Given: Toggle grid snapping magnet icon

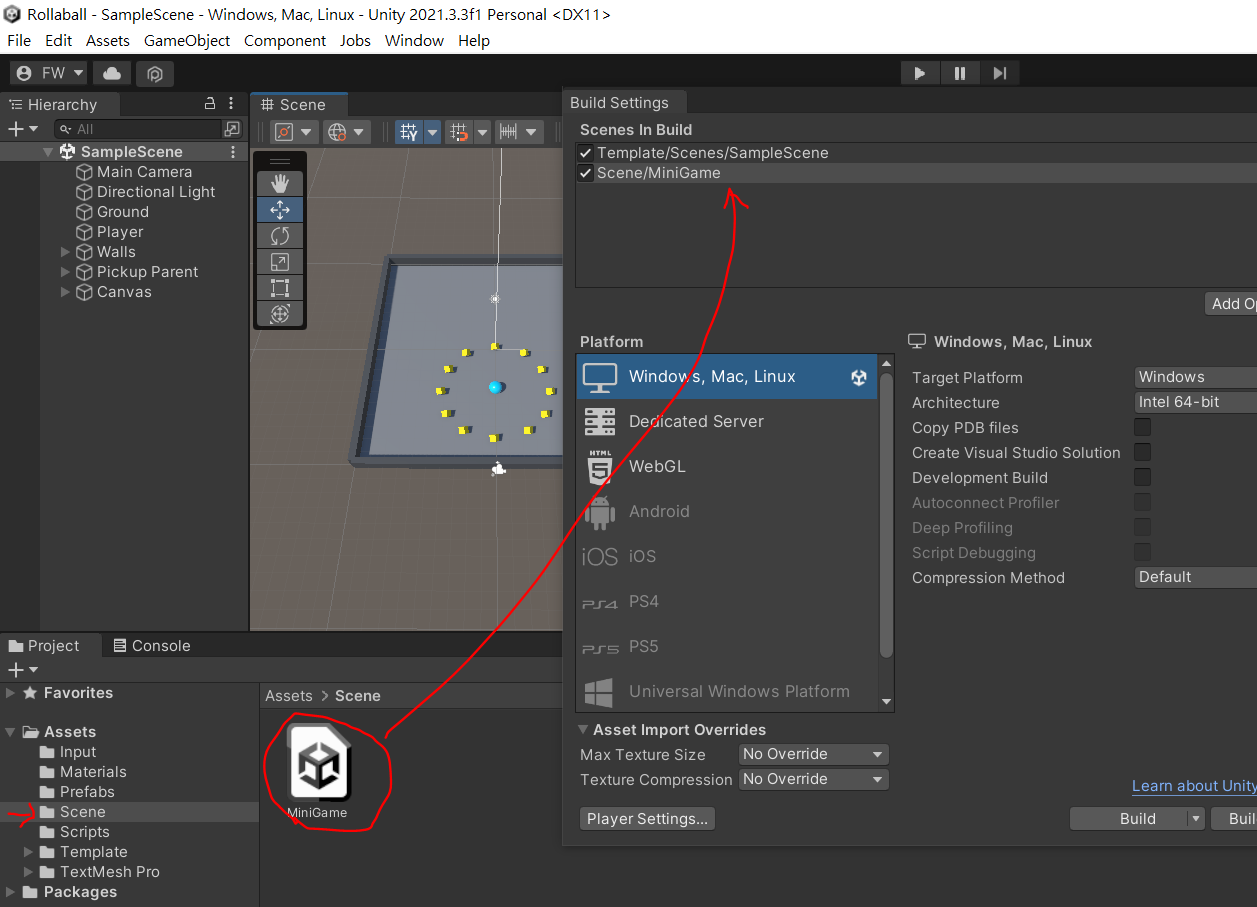Looking at the screenshot, I should click(460, 132).
